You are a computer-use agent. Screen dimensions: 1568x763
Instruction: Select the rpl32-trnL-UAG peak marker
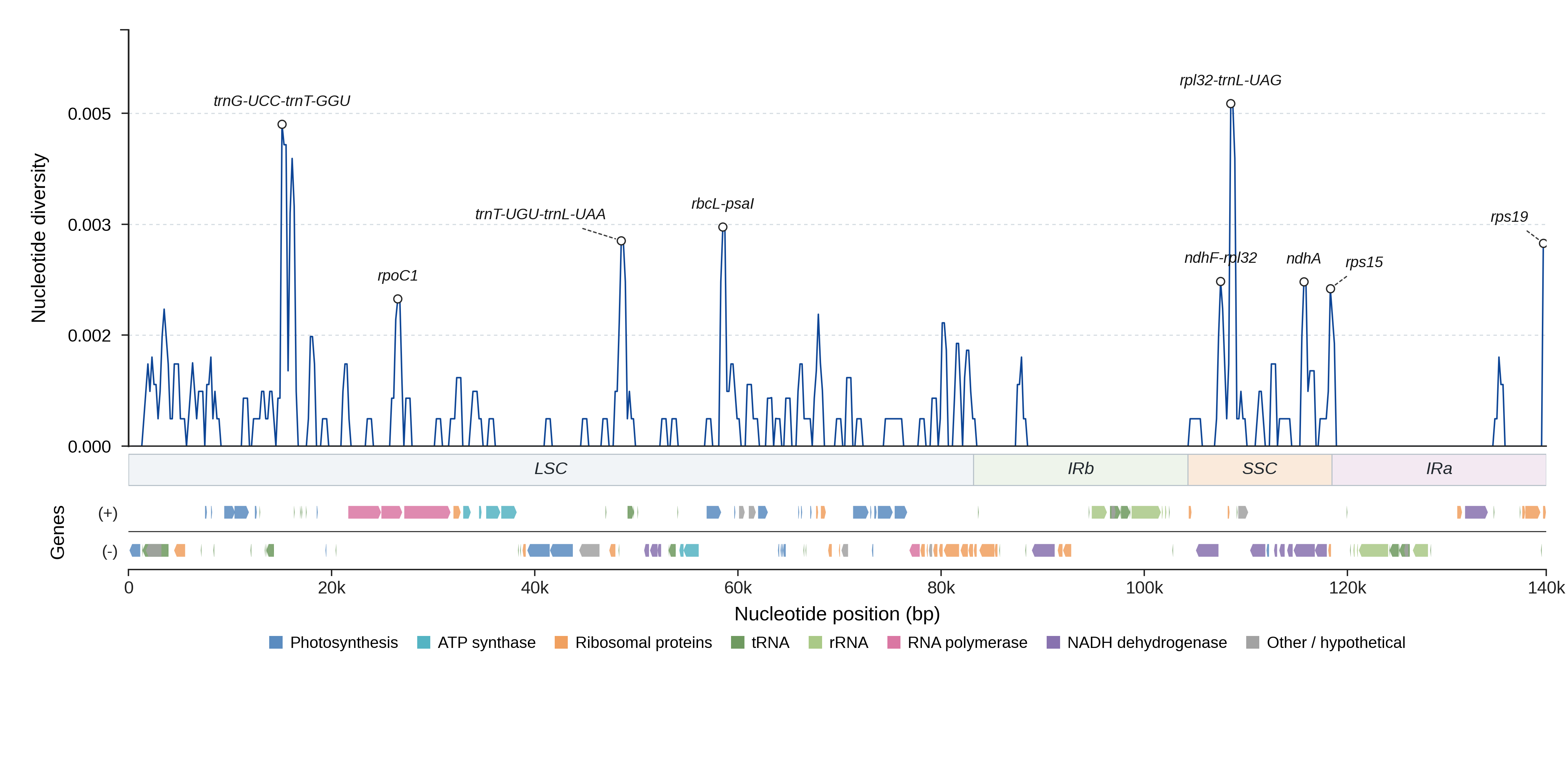click(1231, 103)
